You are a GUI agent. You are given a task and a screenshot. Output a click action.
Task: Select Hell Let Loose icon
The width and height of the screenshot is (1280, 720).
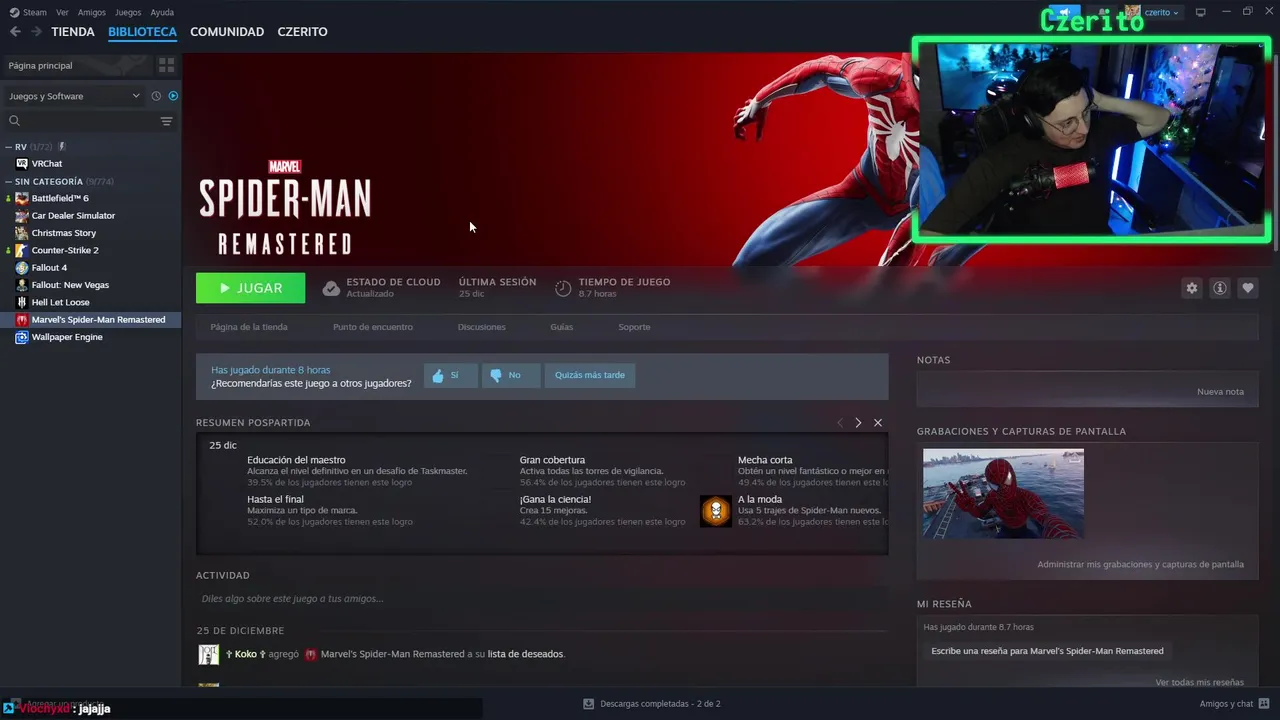(22, 302)
